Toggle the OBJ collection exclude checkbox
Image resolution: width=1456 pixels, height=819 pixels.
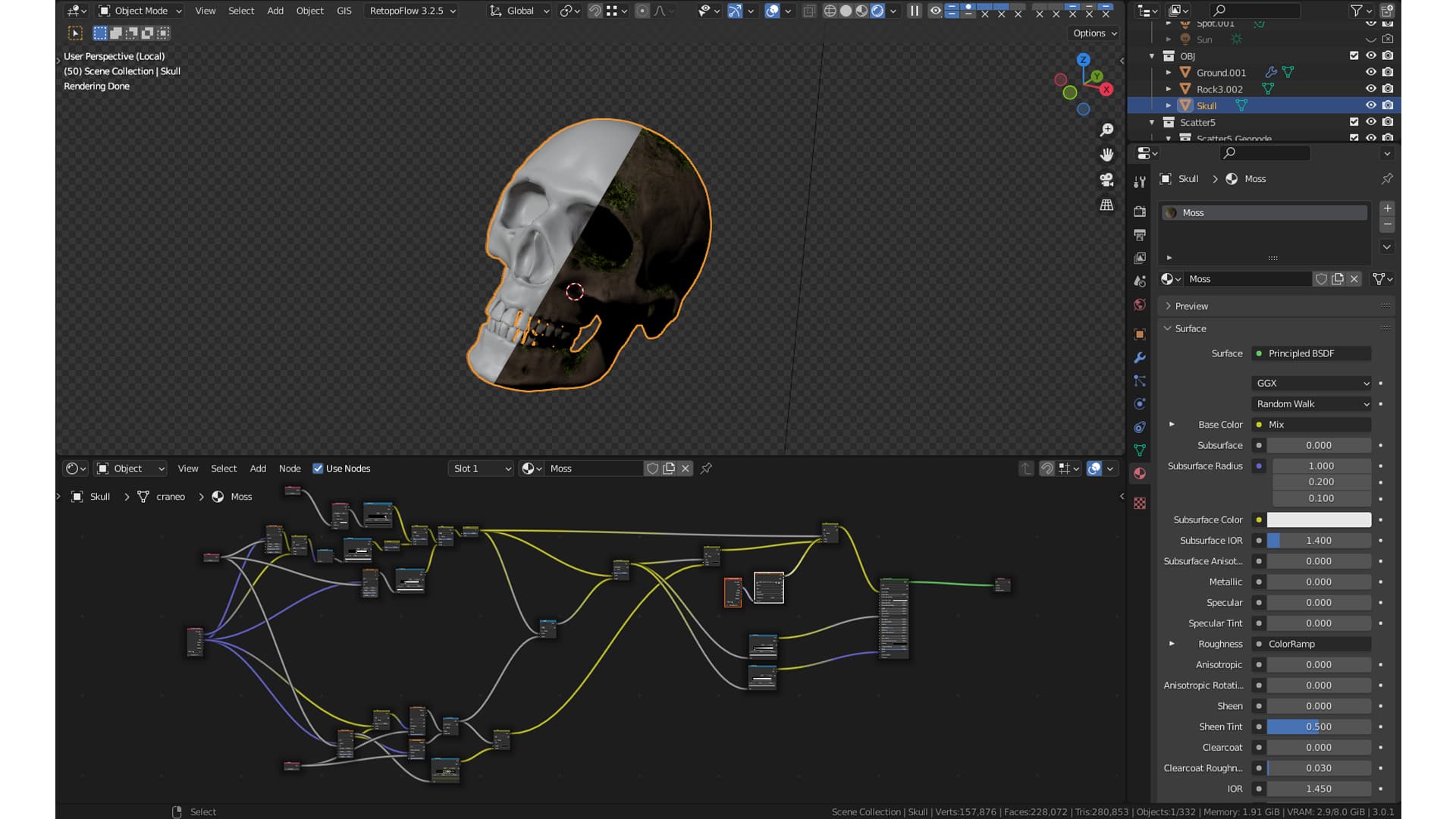[x=1354, y=55]
